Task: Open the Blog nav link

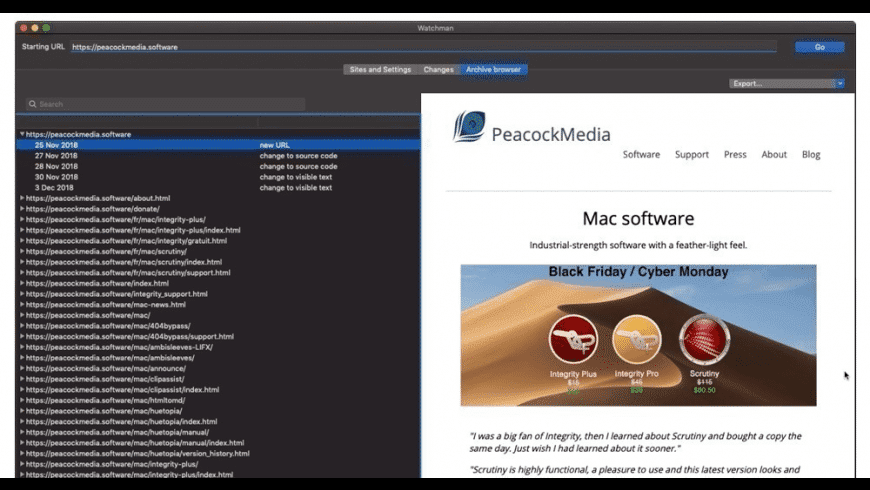Action: pyautogui.click(x=811, y=154)
